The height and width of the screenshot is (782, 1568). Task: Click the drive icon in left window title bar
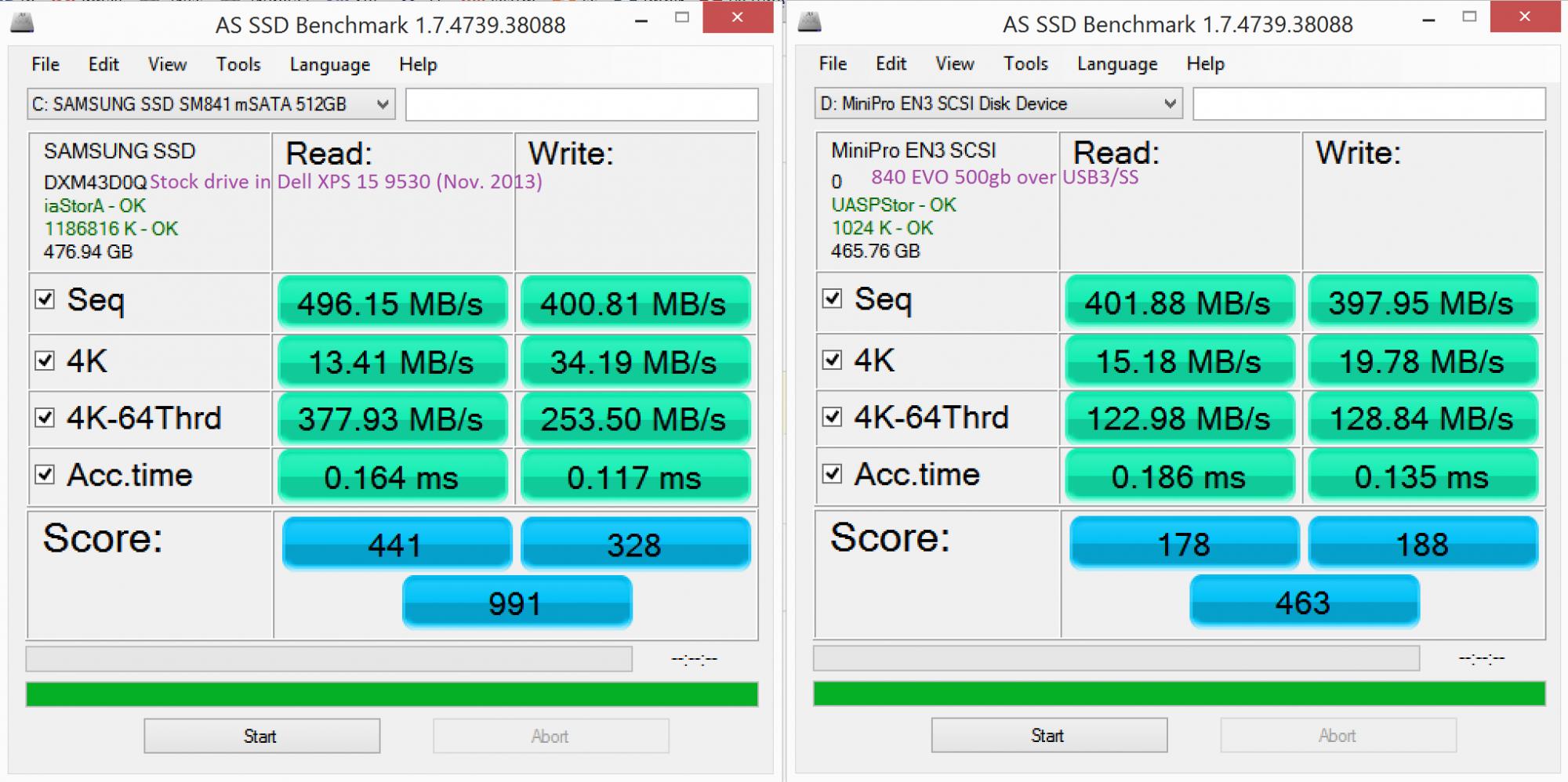coord(23,22)
